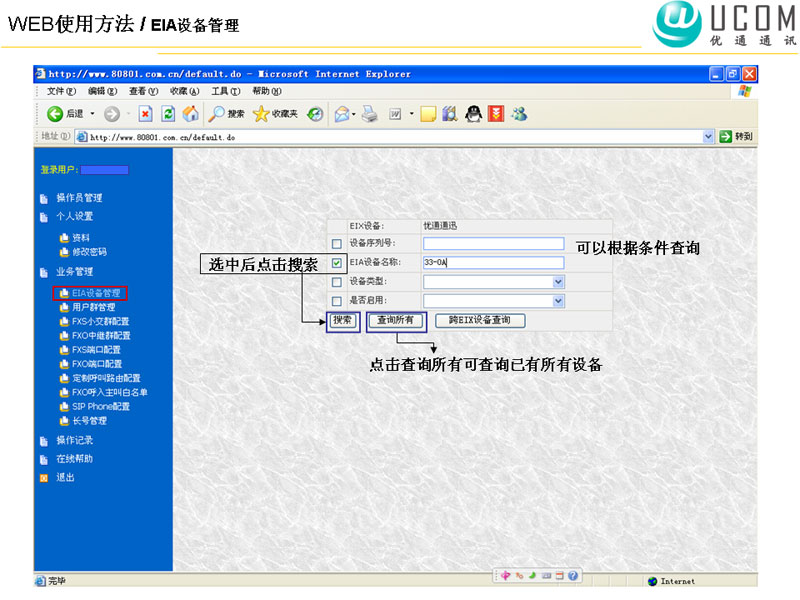The width and height of the screenshot is (800, 600).
Task: Click the 设备序列号 input field
Action: pyautogui.click(x=493, y=243)
